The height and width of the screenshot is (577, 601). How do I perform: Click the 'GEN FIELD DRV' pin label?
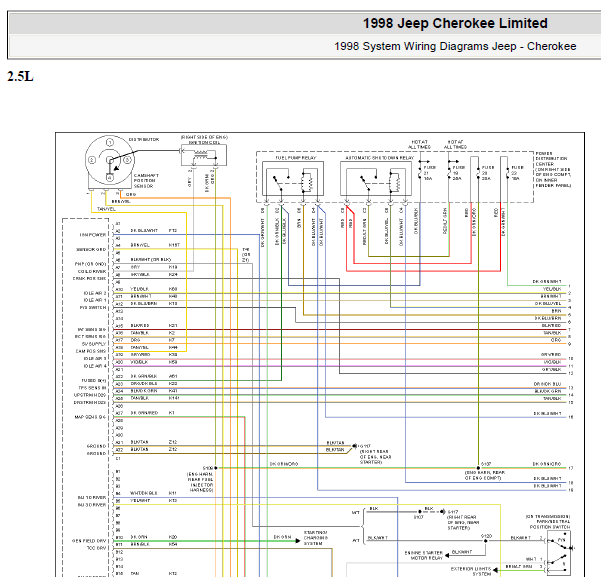pyautogui.click(x=89, y=541)
